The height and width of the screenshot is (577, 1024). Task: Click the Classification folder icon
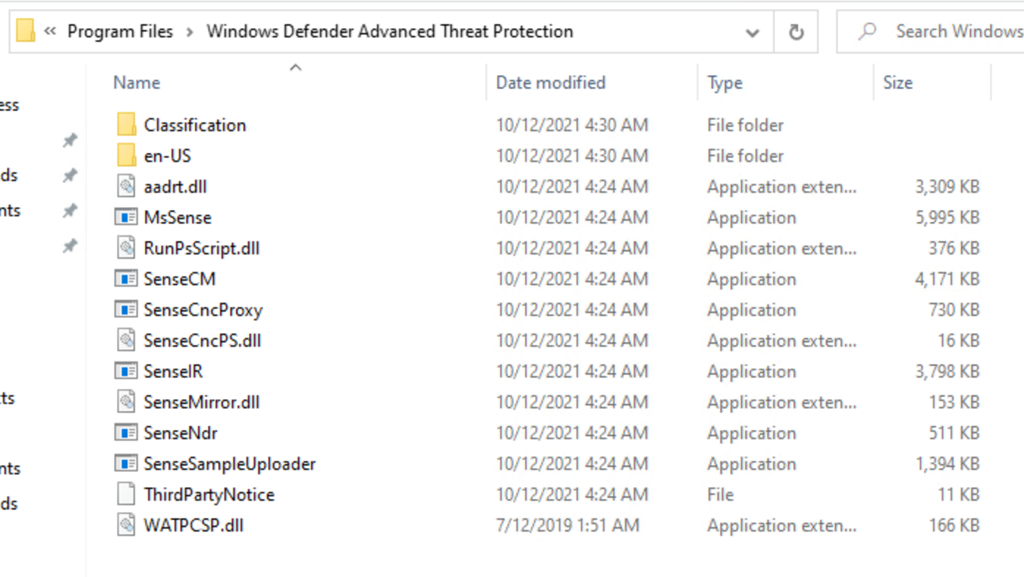pyautogui.click(x=126, y=125)
